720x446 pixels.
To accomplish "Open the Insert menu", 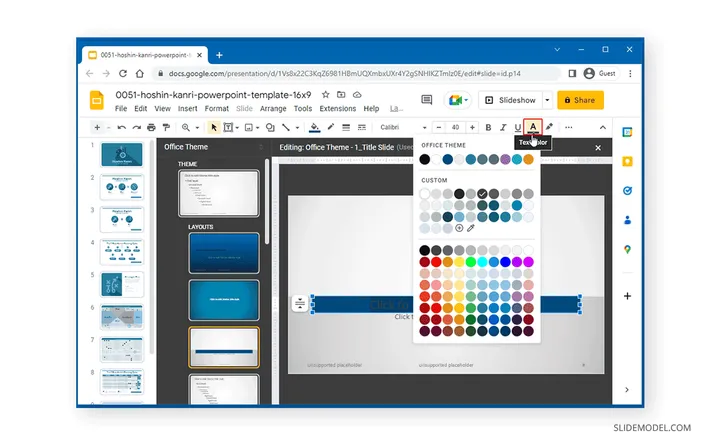I will [188, 108].
